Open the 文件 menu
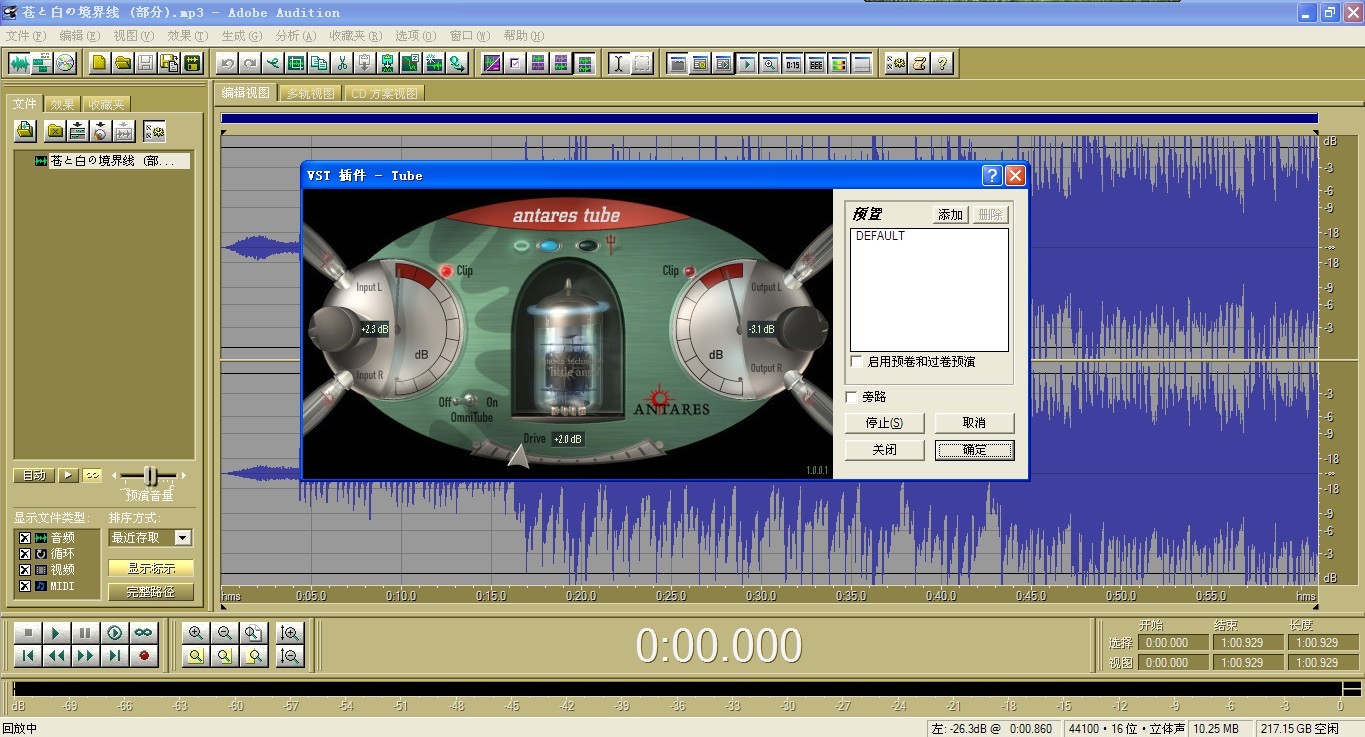1365x737 pixels. [x=26, y=36]
